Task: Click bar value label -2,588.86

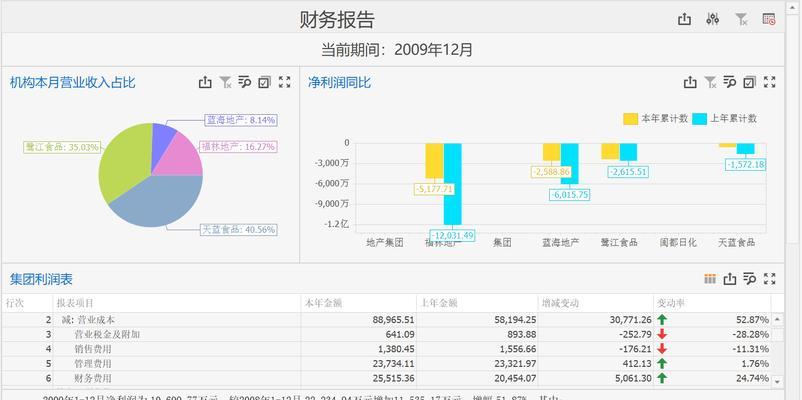Action: (551, 172)
